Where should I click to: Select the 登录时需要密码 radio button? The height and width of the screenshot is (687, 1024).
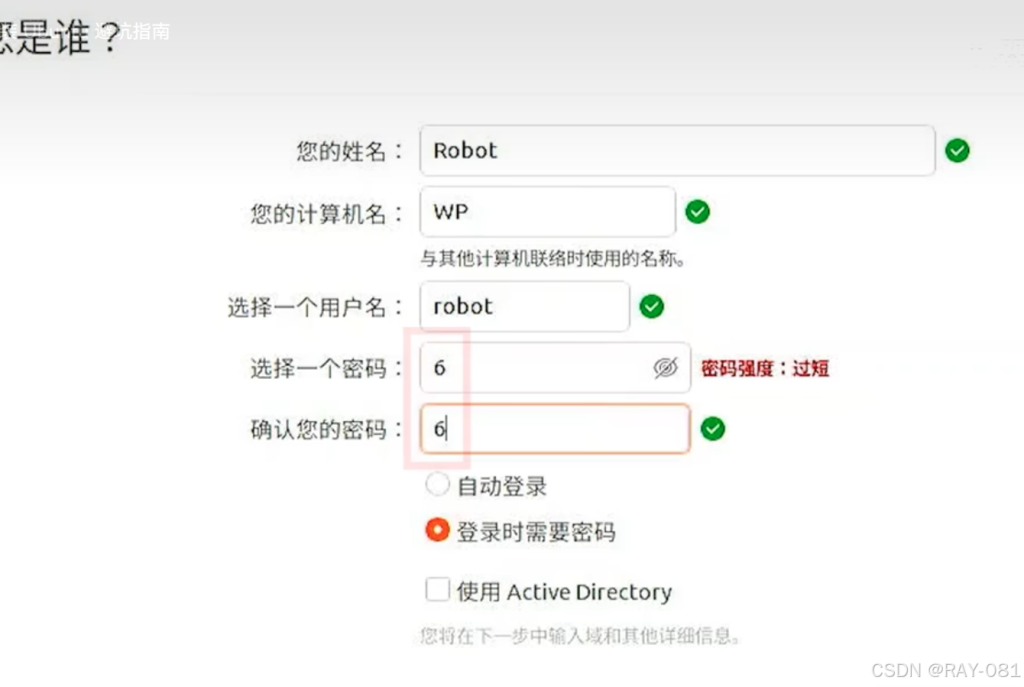click(437, 530)
